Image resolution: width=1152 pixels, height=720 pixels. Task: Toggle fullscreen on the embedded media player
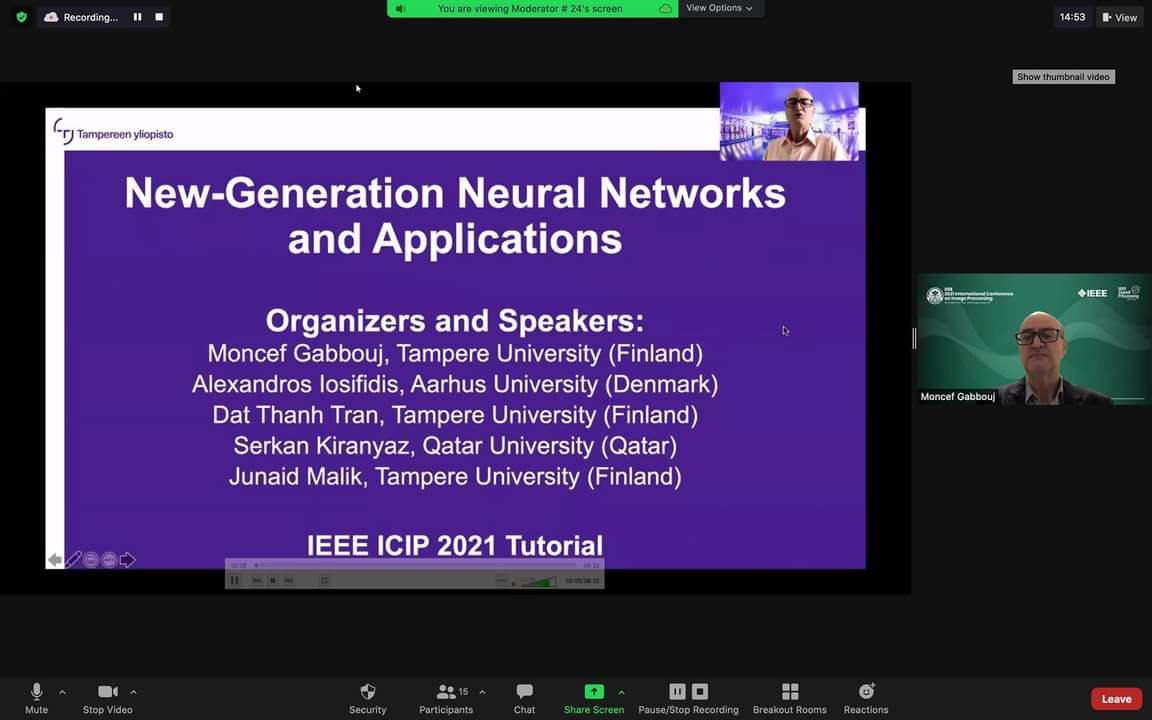pyautogui.click(x=324, y=580)
